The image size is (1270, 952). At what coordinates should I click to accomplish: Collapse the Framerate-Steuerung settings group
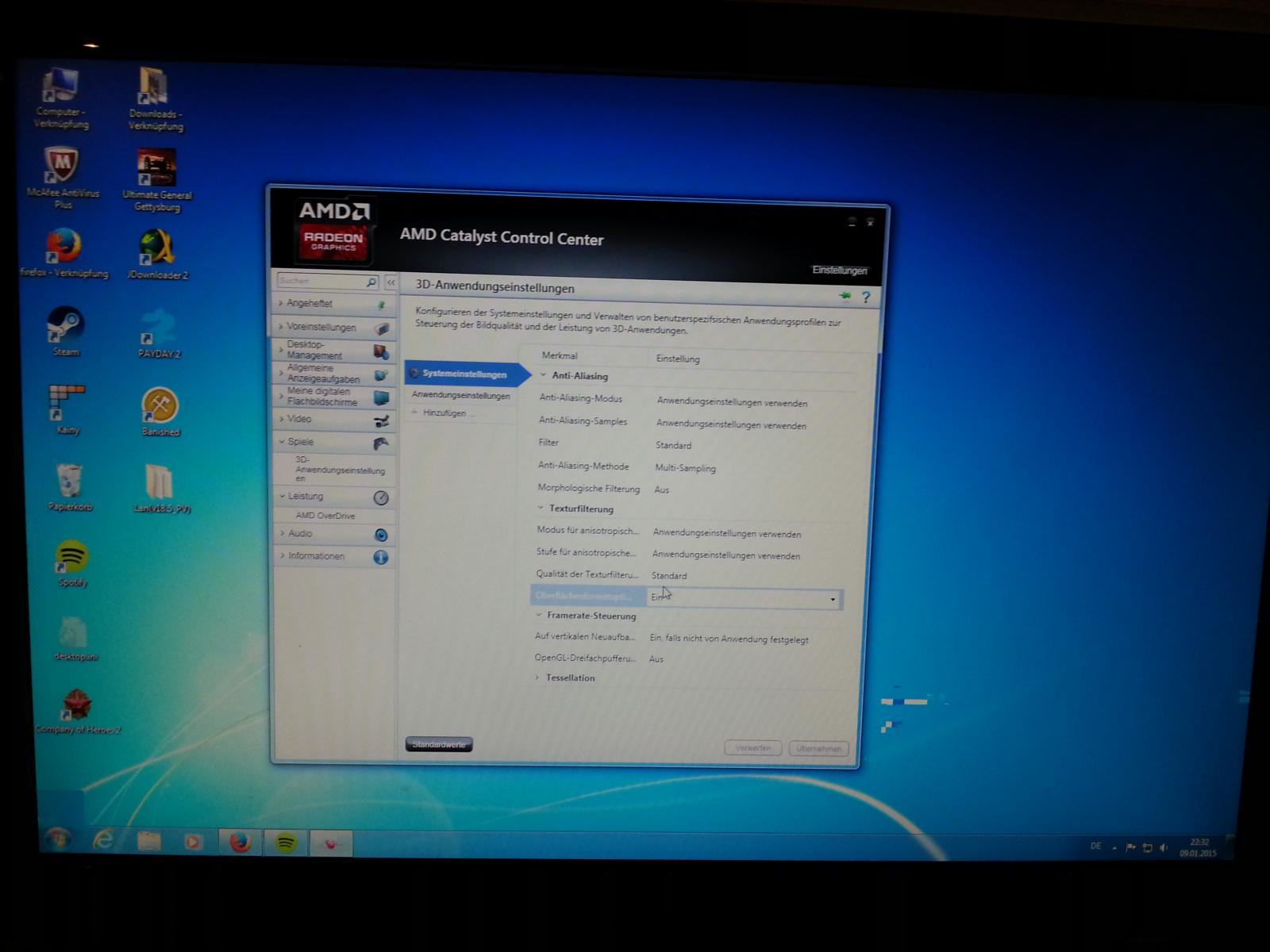[539, 615]
